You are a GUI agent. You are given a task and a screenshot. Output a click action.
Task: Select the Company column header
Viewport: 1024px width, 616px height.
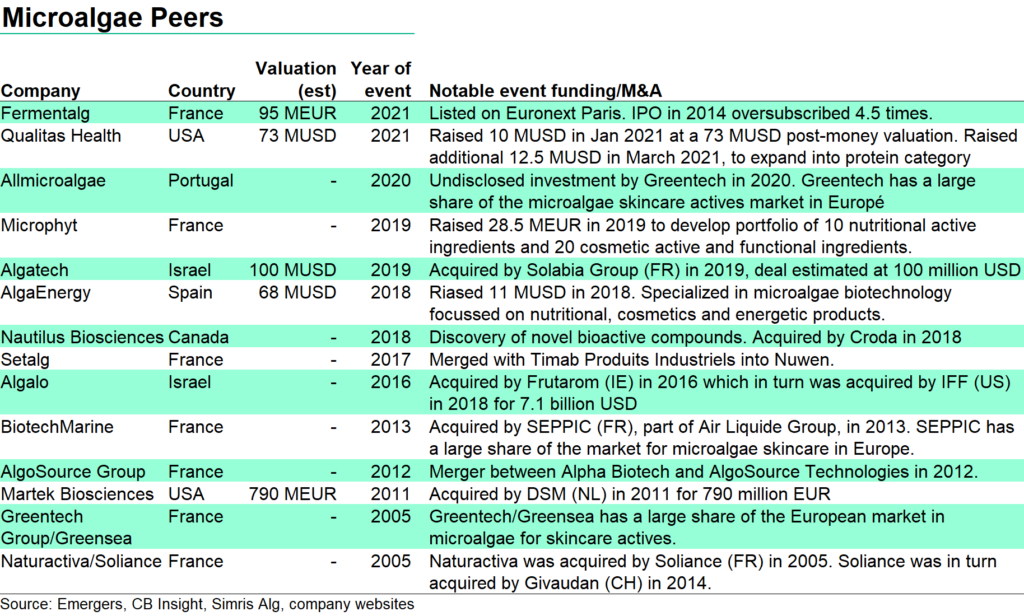pyautogui.click(x=40, y=91)
